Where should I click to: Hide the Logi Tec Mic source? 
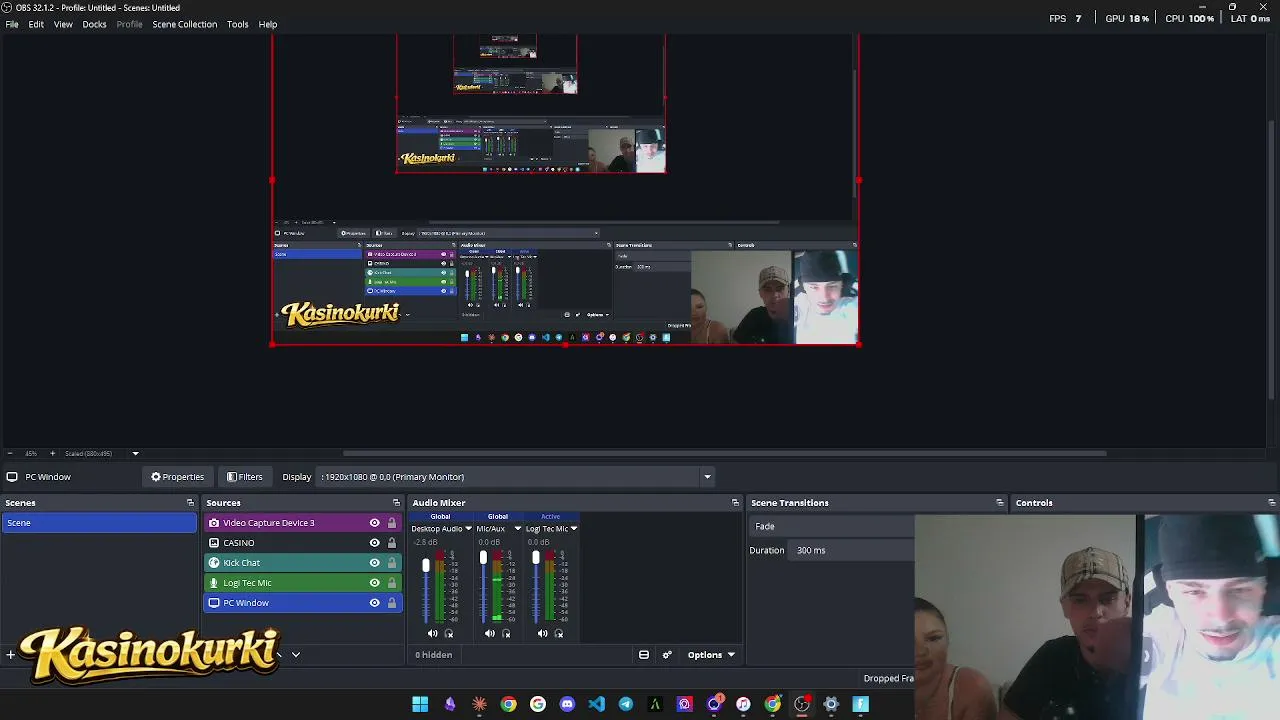click(x=375, y=583)
